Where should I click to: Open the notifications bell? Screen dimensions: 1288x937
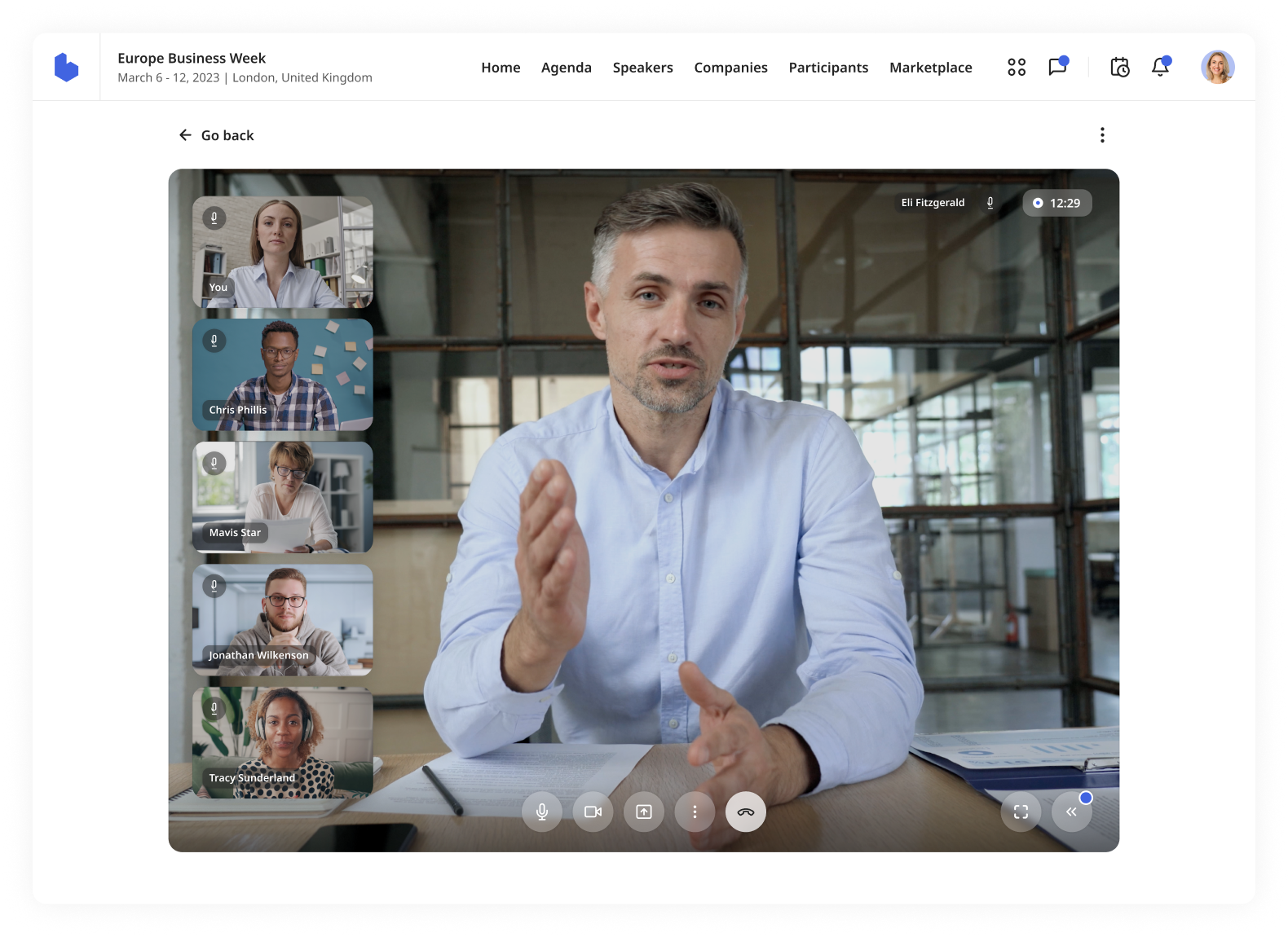(x=1161, y=66)
